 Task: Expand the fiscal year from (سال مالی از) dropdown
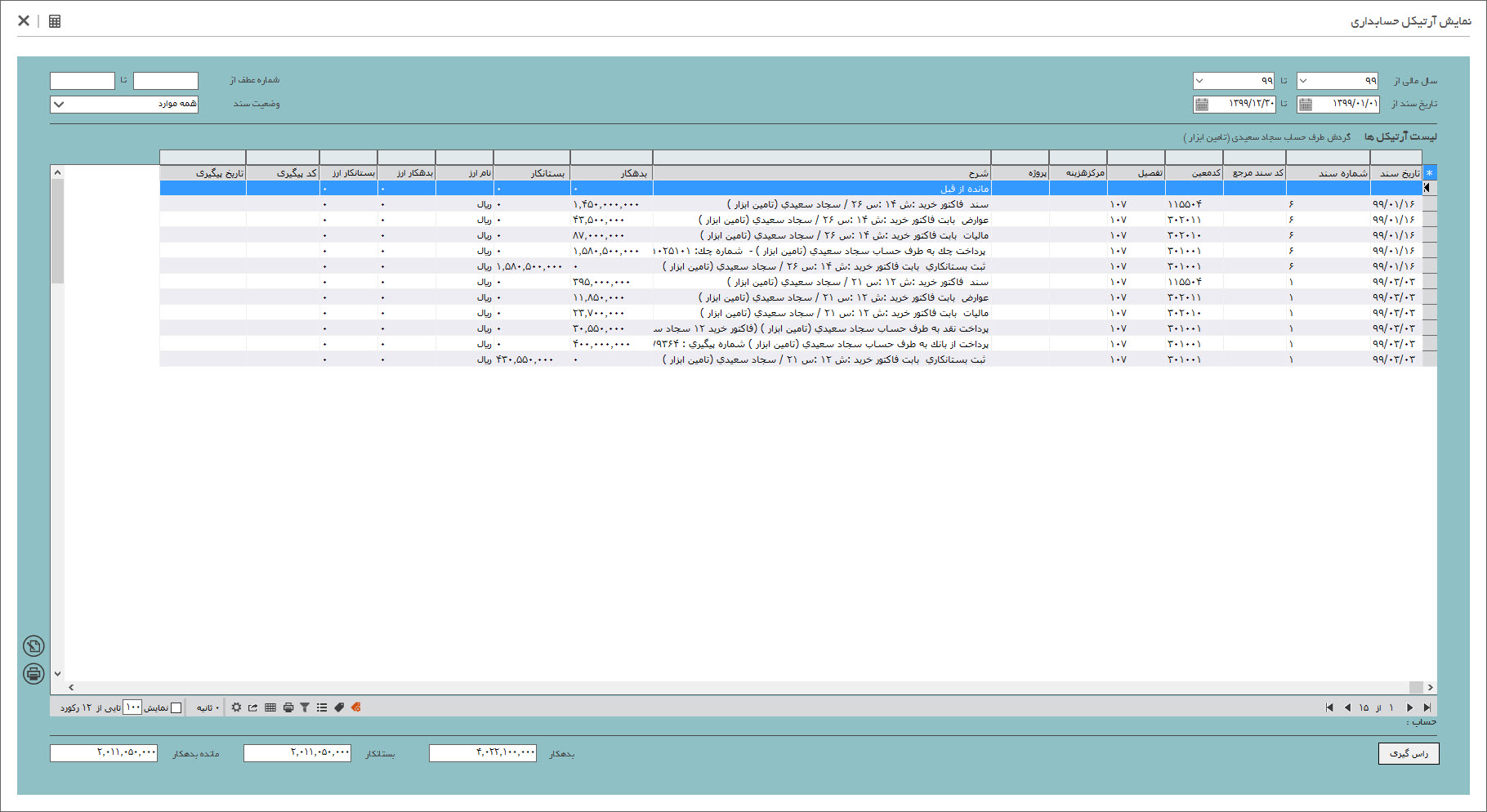point(1303,81)
